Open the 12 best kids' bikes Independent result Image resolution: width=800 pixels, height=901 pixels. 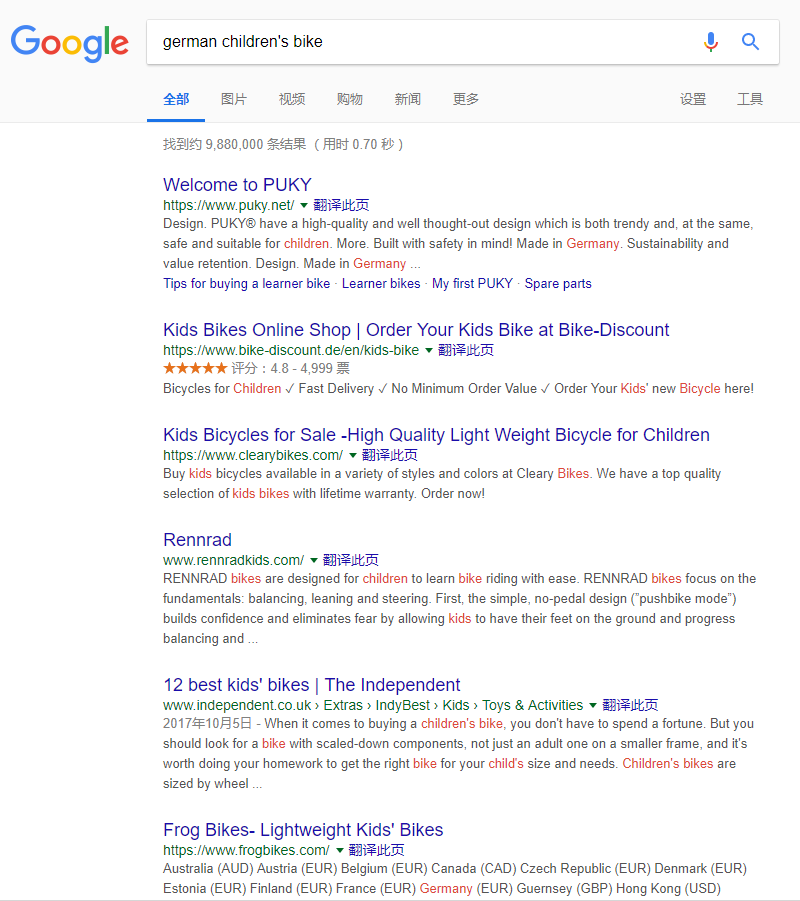click(311, 685)
